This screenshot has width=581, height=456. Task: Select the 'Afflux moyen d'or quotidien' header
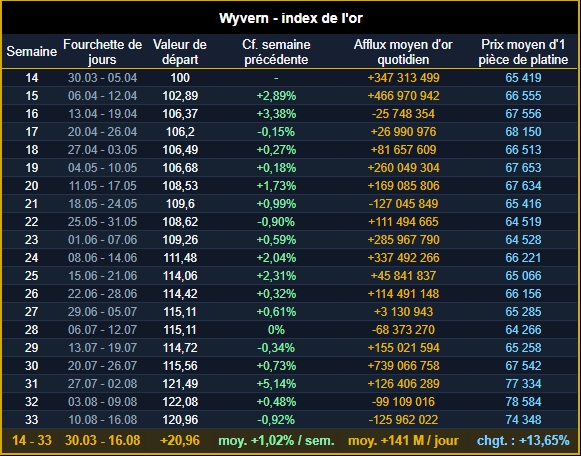pyautogui.click(x=403, y=52)
